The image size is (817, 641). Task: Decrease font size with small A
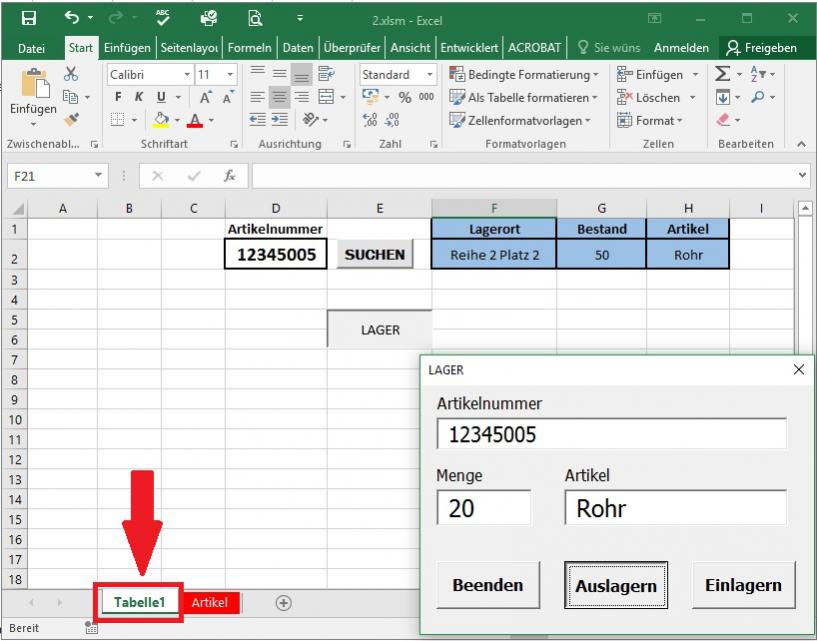228,97
